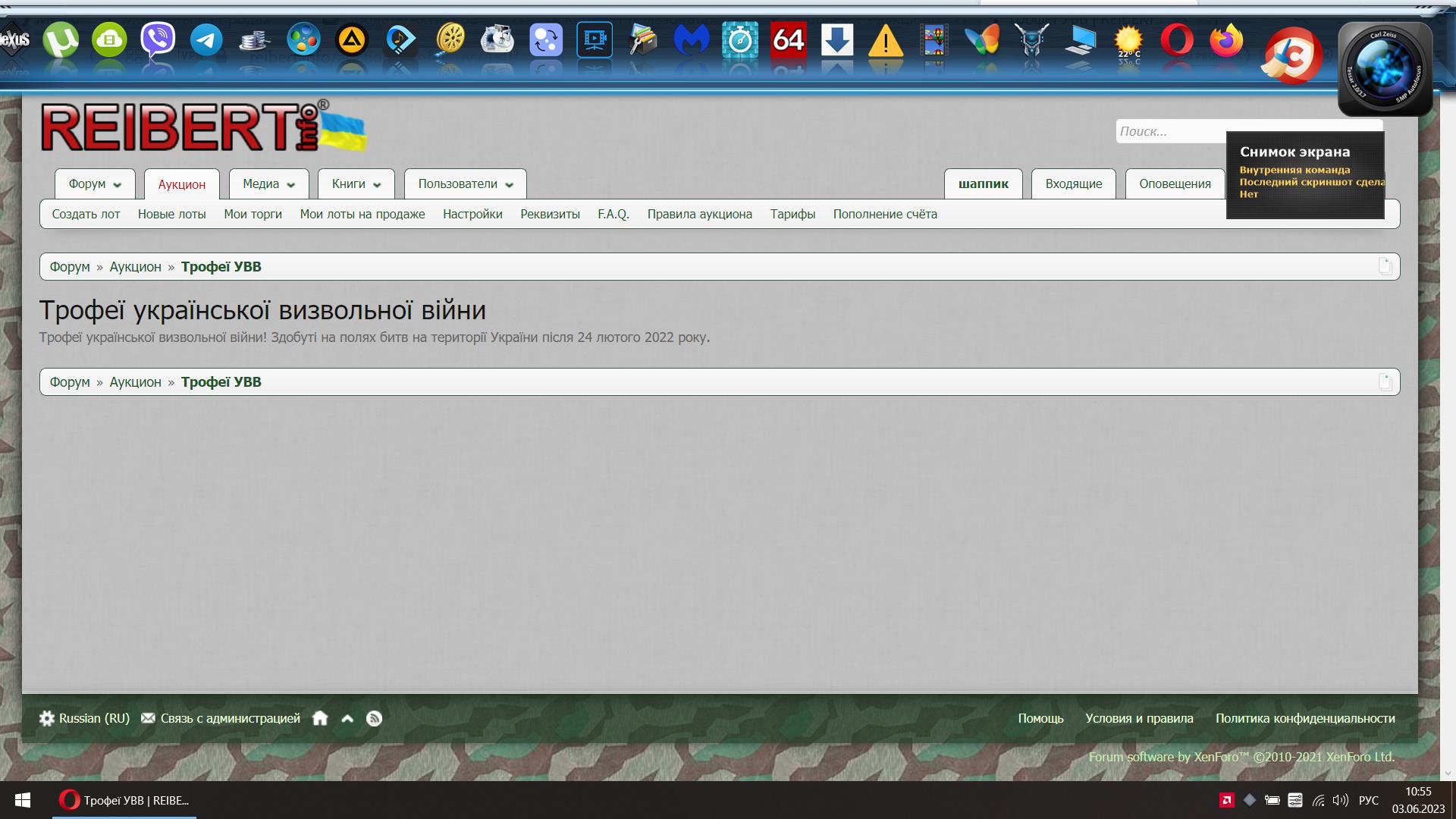Click the home icon in footer
1456x819 pixels.
coord(320,718)
